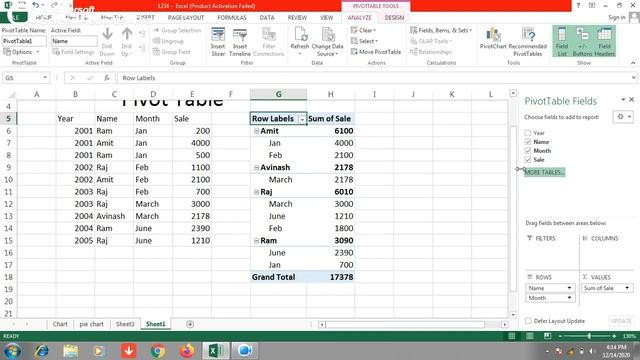The image size is (640, 360).
Task: Collapse the Raj group
Action: point(256,192)
